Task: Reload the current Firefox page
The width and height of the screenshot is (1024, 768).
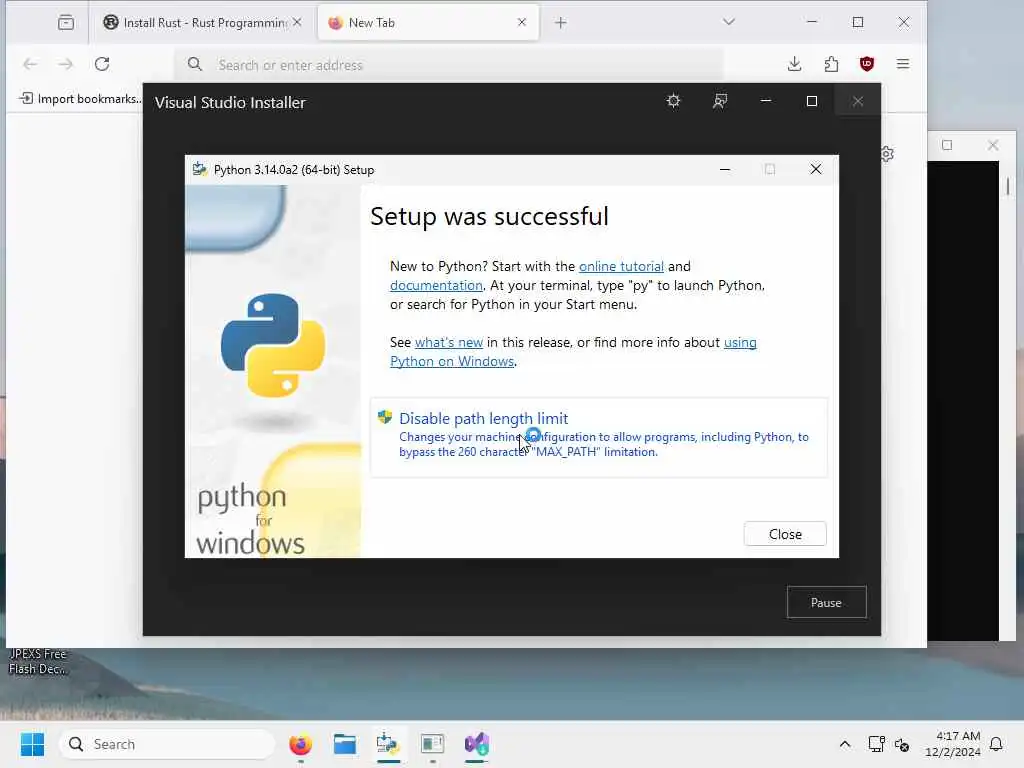Action: click(x=102, y=64)
